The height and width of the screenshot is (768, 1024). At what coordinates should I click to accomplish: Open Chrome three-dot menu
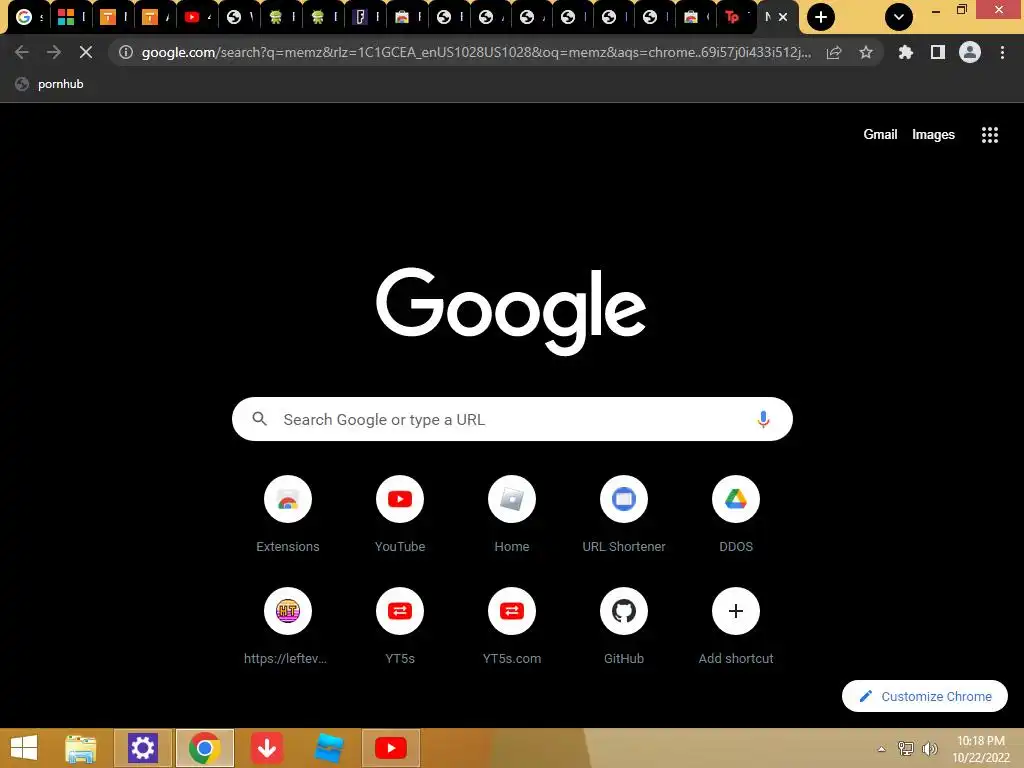1002,52
